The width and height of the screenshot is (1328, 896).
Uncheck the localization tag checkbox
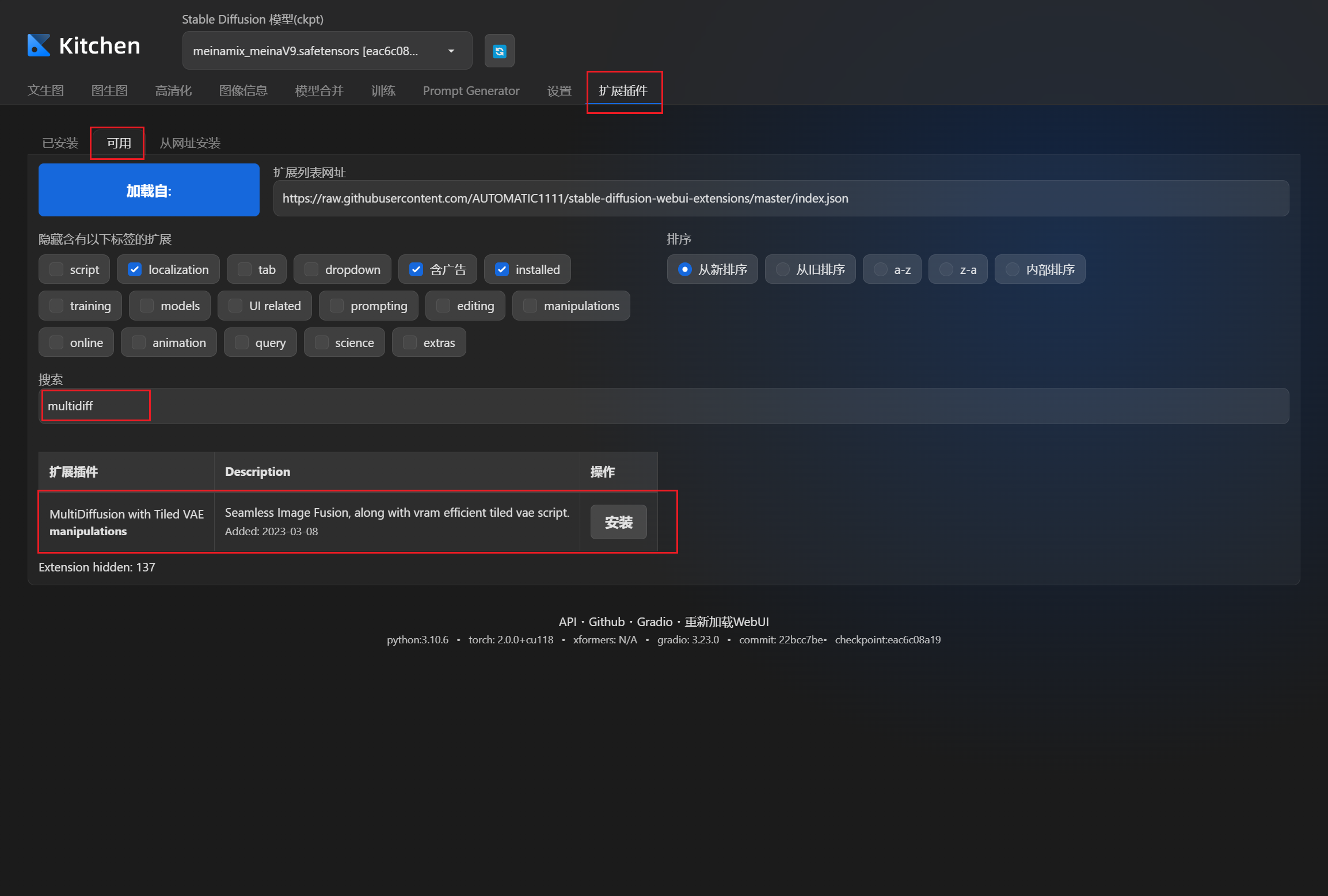[135, 269]
